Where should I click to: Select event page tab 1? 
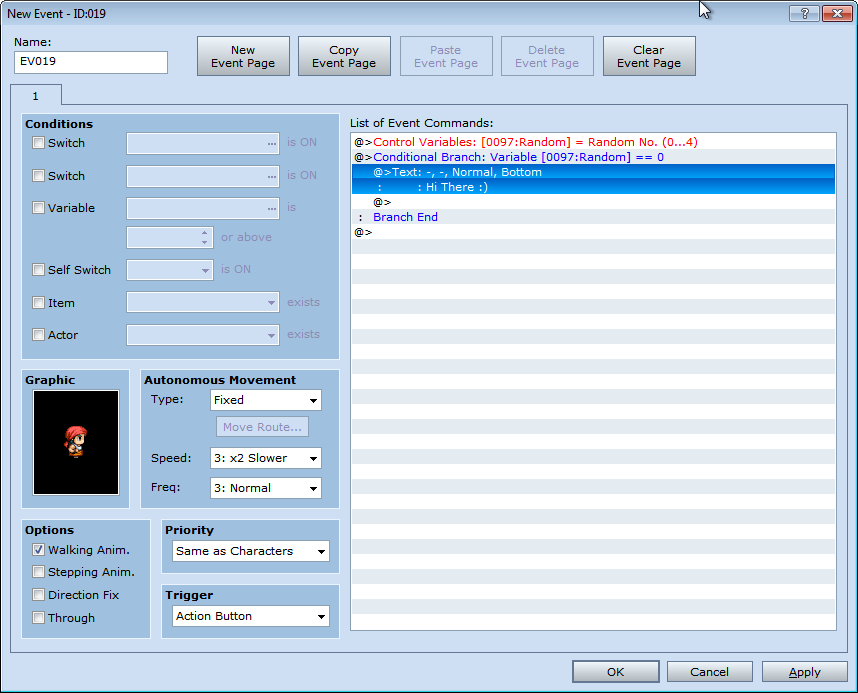click(x=37, y=95)
